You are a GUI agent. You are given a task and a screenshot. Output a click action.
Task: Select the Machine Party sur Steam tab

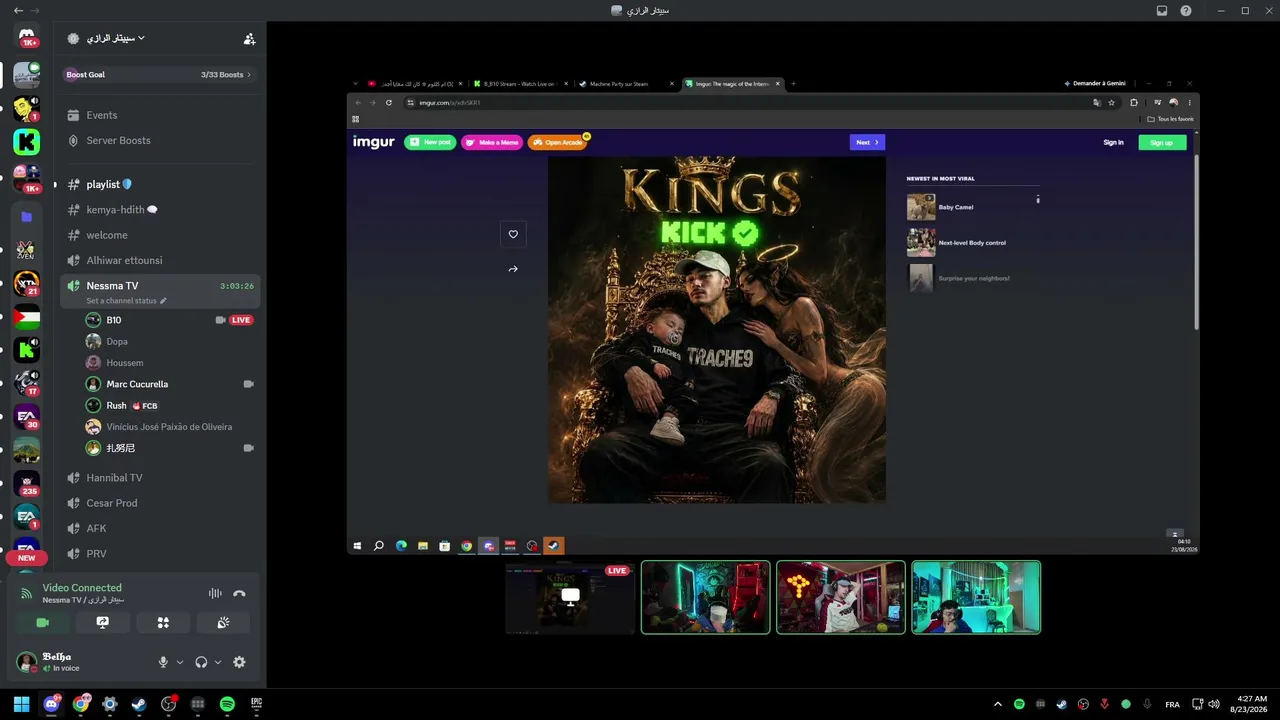(x=626, y=84)
